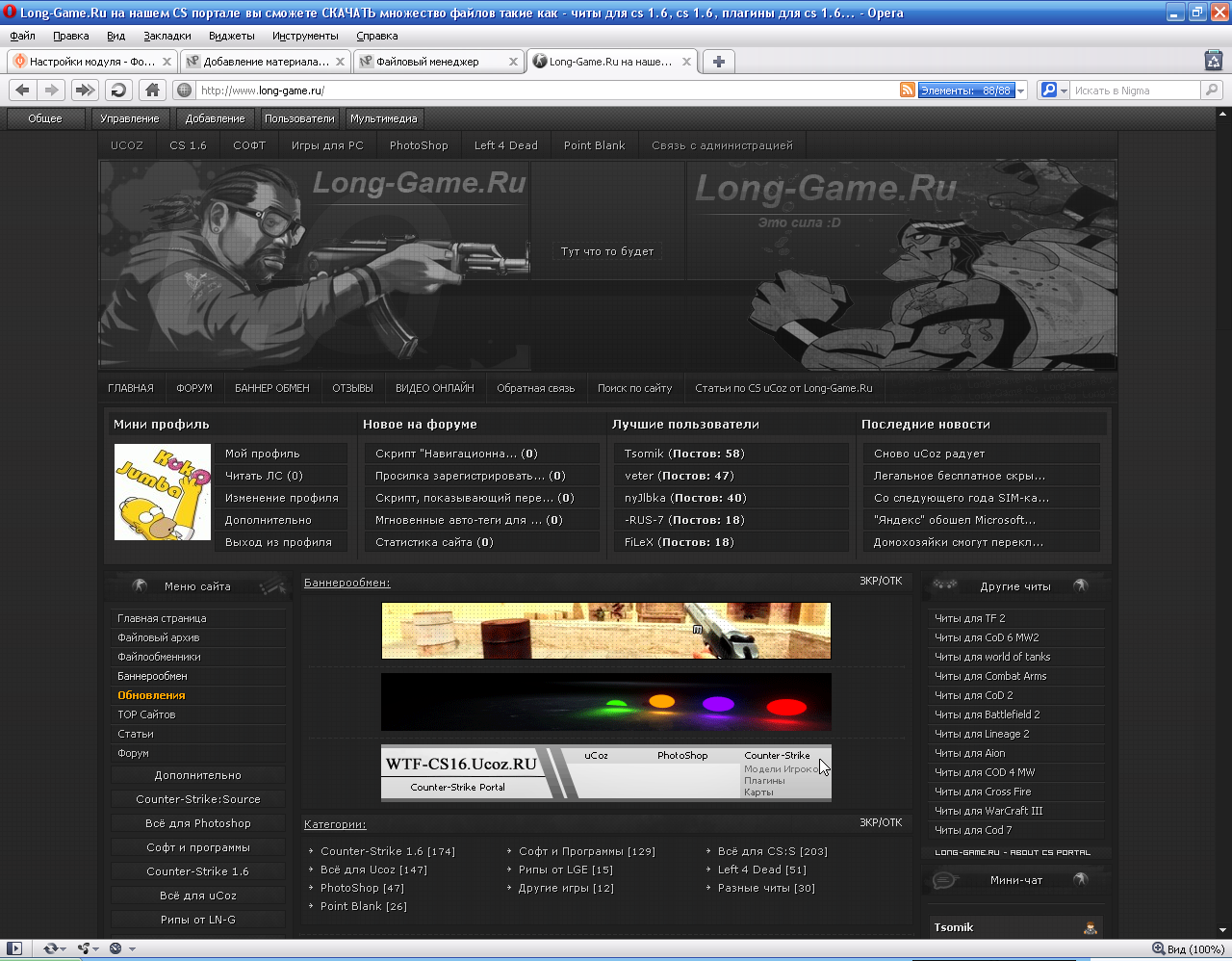This screenshot has width=1232, height=961.
Task: Click the search magnifier button at right
Action: [x=1212, y=90]
